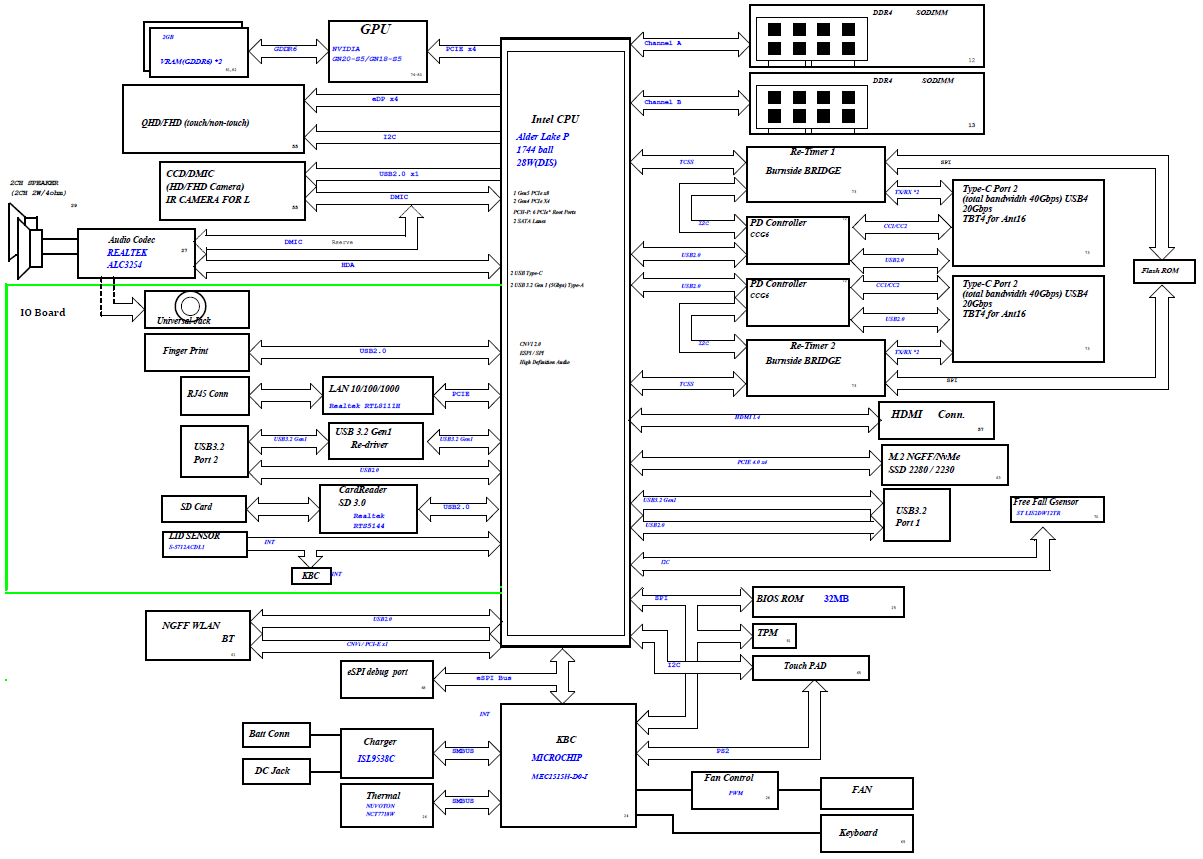Click the Universal Jack circle symbol
Viewport: 1203px width, 859px height.
coord(189,305)
